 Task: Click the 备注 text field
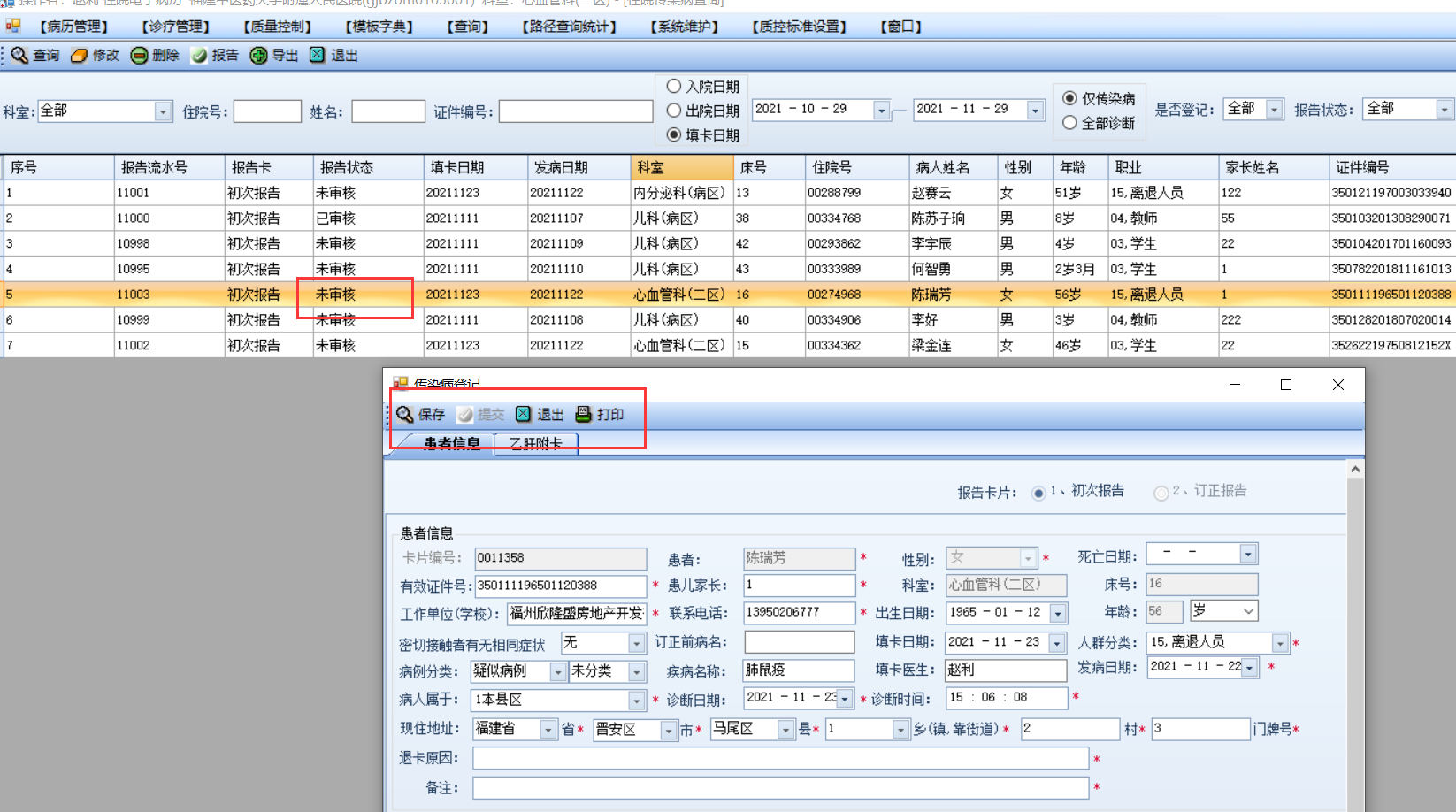tap(780, 787)
